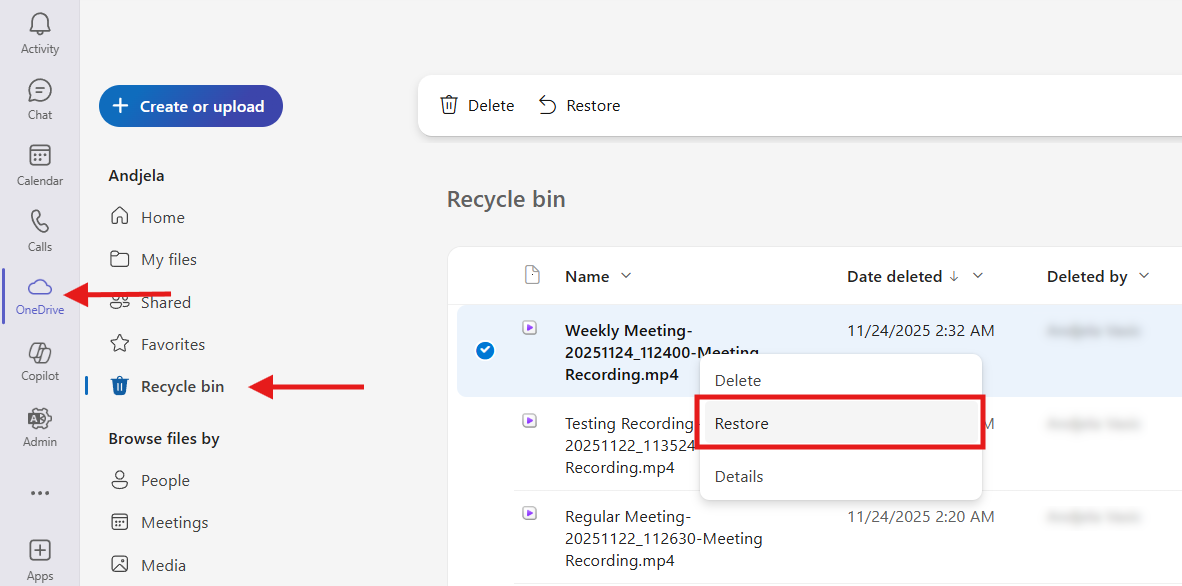
Task: Go to My files folder
Action: tap(168, 259)
